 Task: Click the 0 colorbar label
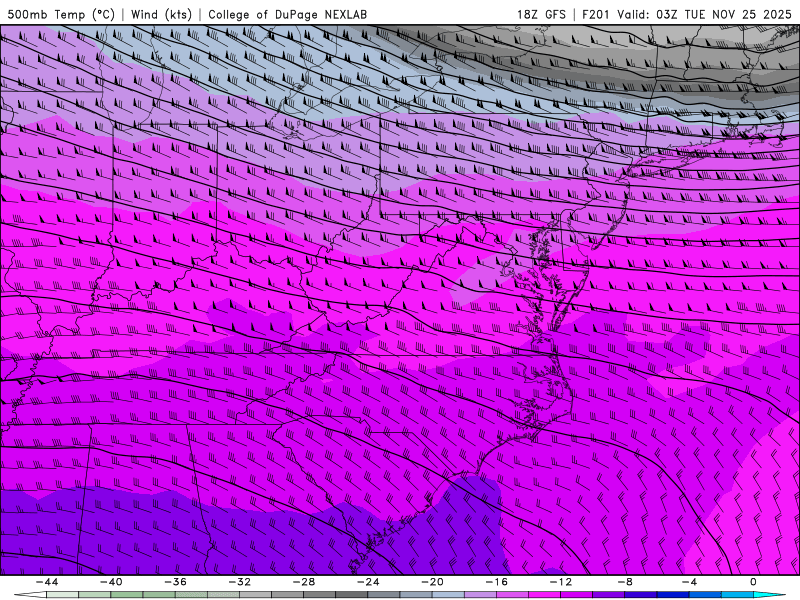[x=754, y=582]
